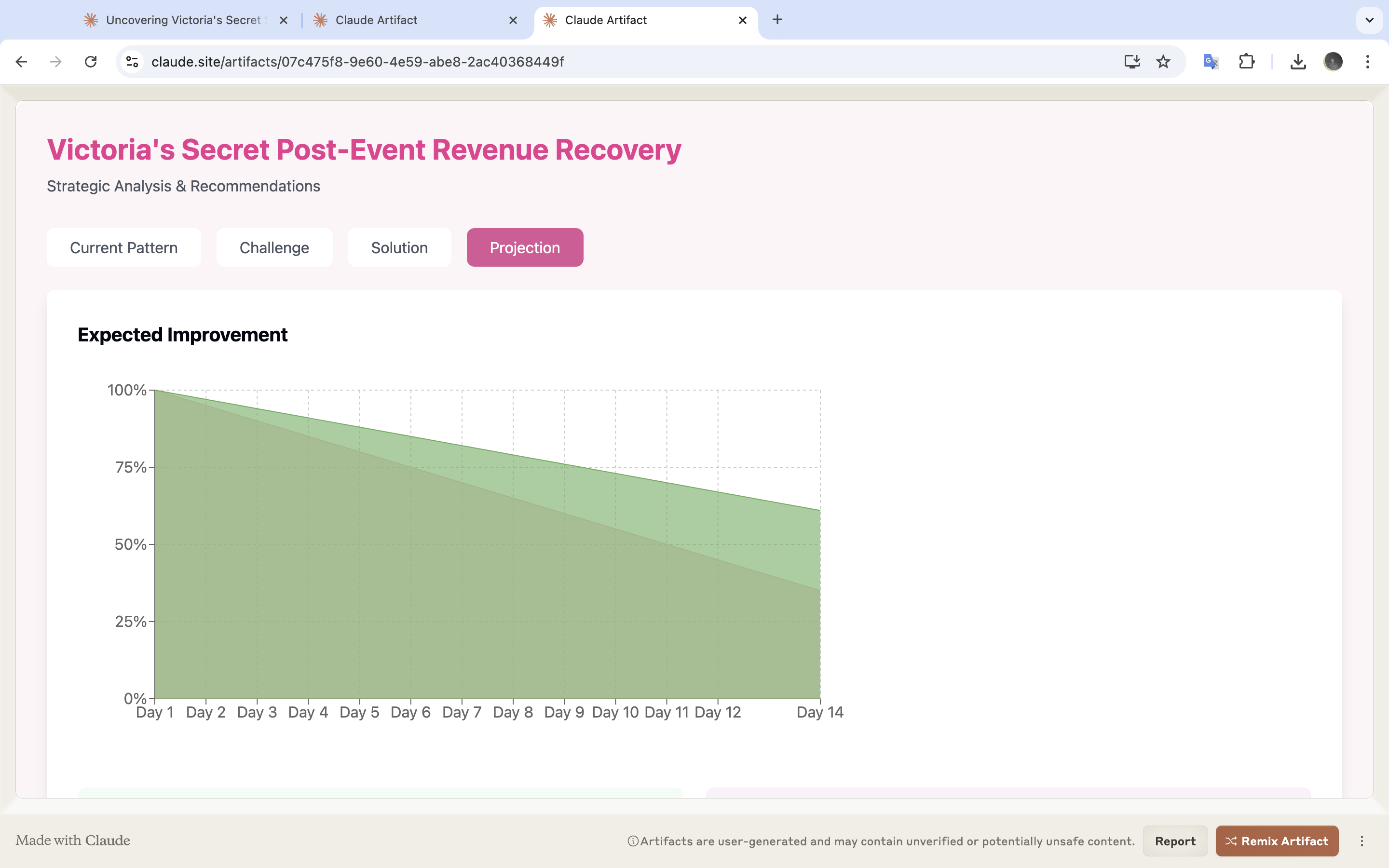Click the profile avatar icon

[1333, 61]
